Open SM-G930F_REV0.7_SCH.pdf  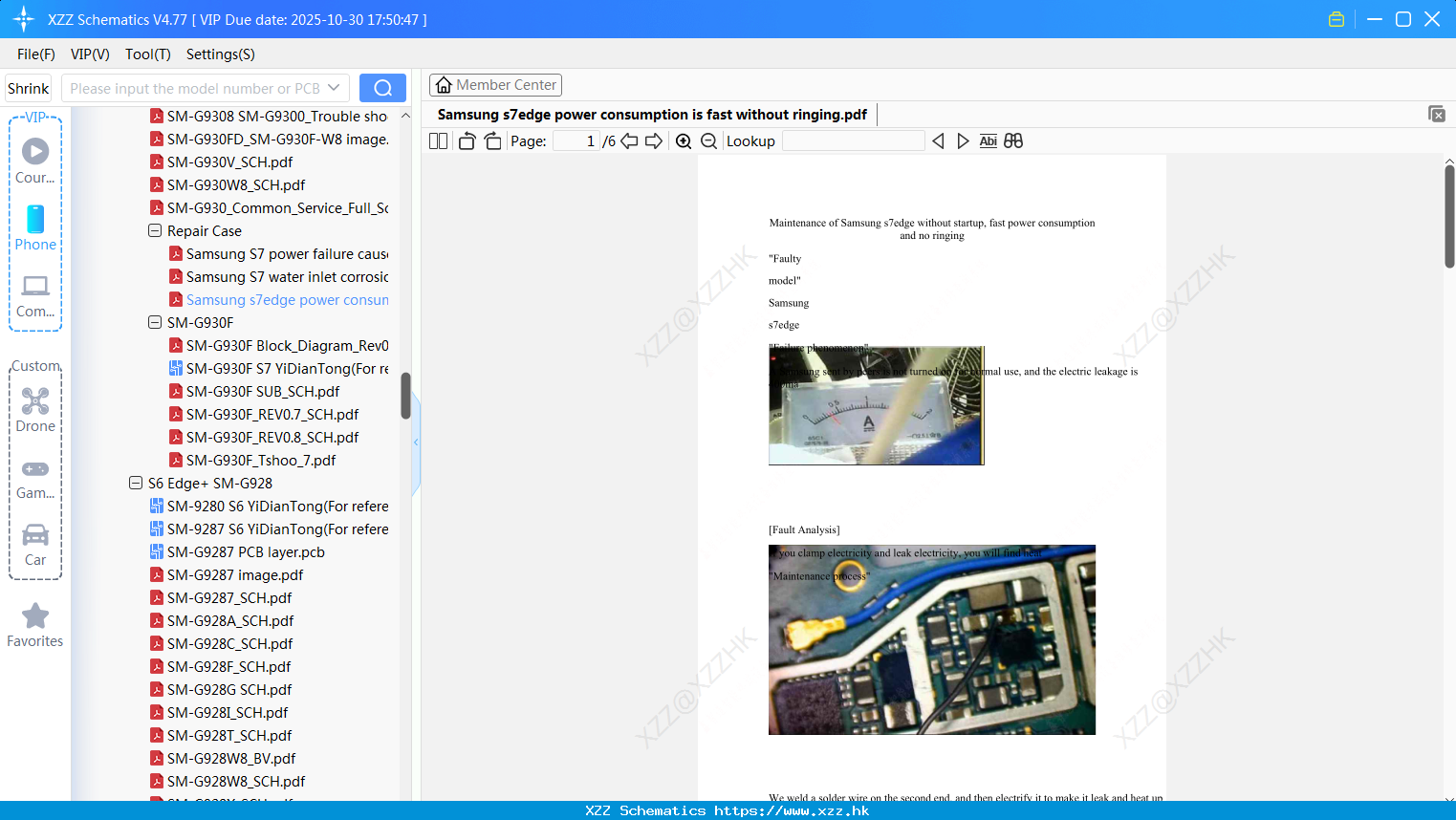click(x=264, y=415)
